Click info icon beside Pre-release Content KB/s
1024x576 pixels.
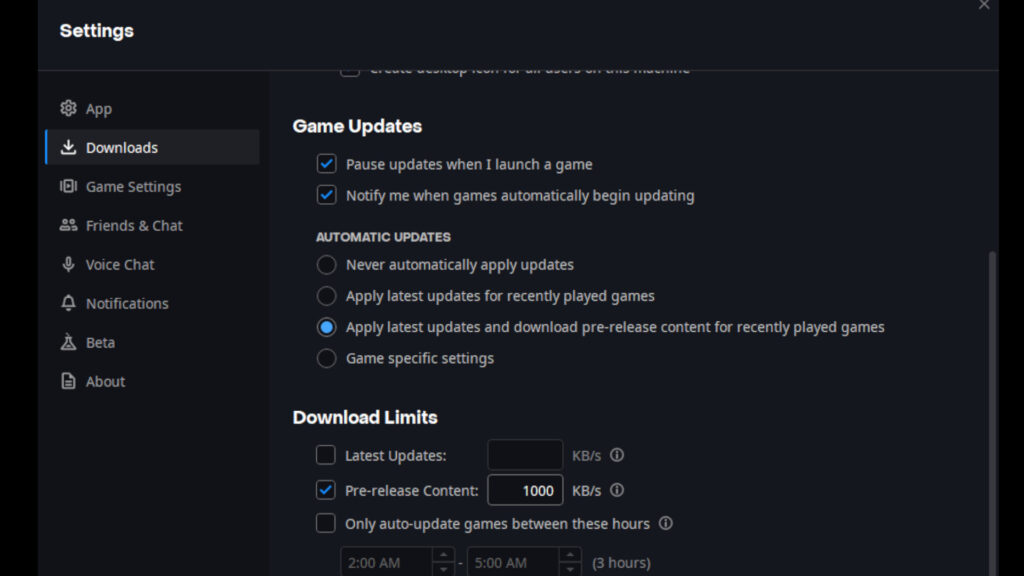click(x=617, y=490)
